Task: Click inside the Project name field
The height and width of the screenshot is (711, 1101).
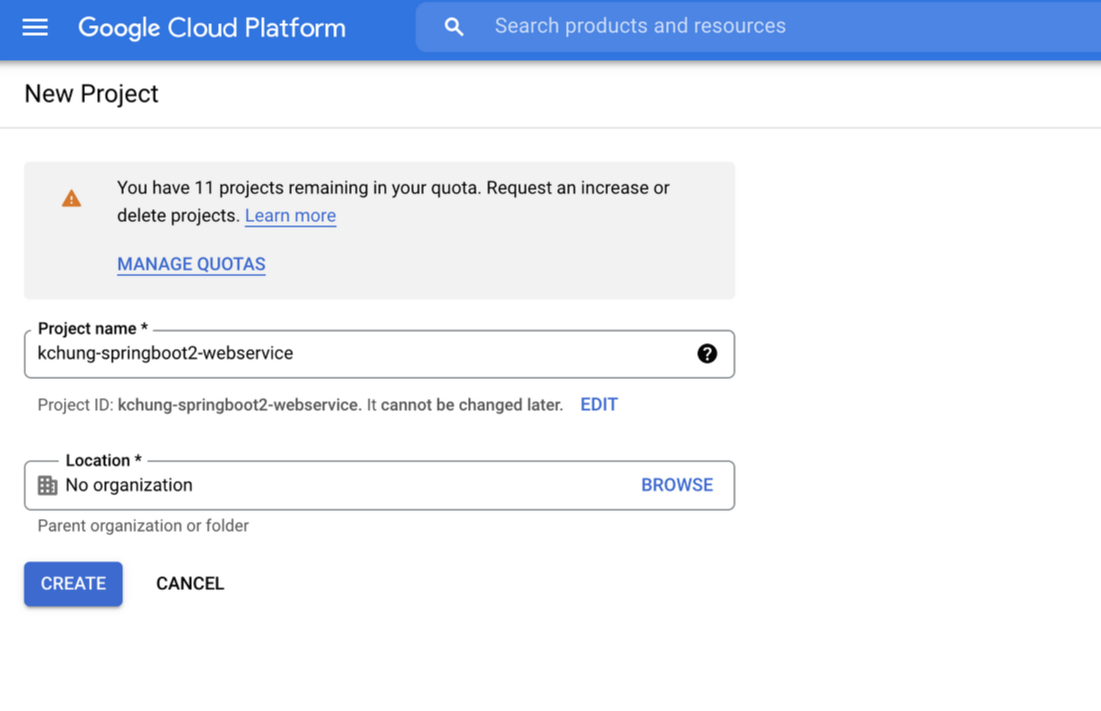Action: (379, 354)
